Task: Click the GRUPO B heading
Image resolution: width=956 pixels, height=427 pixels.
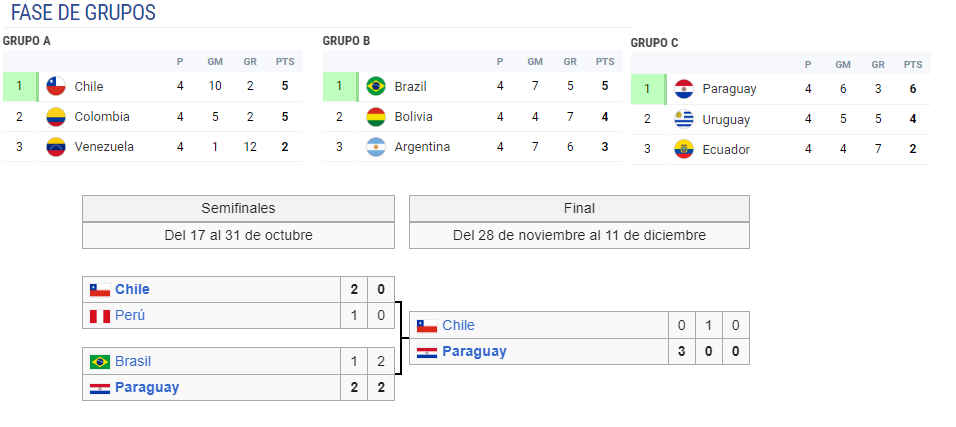Action: [x=346, y=41]
